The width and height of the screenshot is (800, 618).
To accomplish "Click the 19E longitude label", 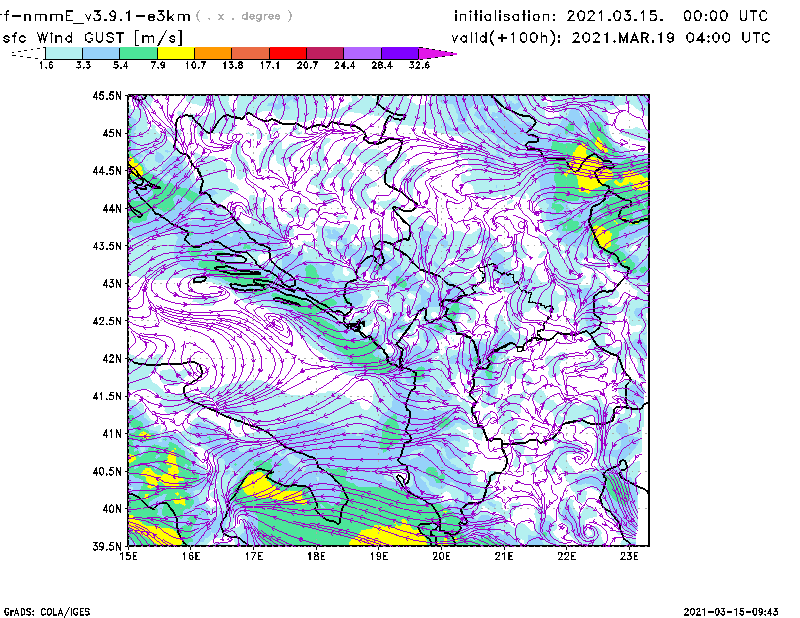I will pyautogui.click(x=379, y=556).
